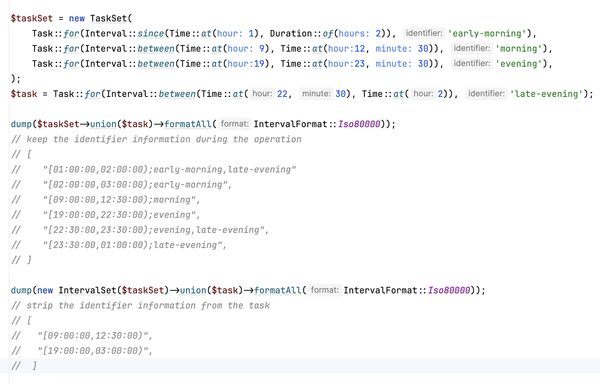Click the IntervalSet class name

pos(87,290)
